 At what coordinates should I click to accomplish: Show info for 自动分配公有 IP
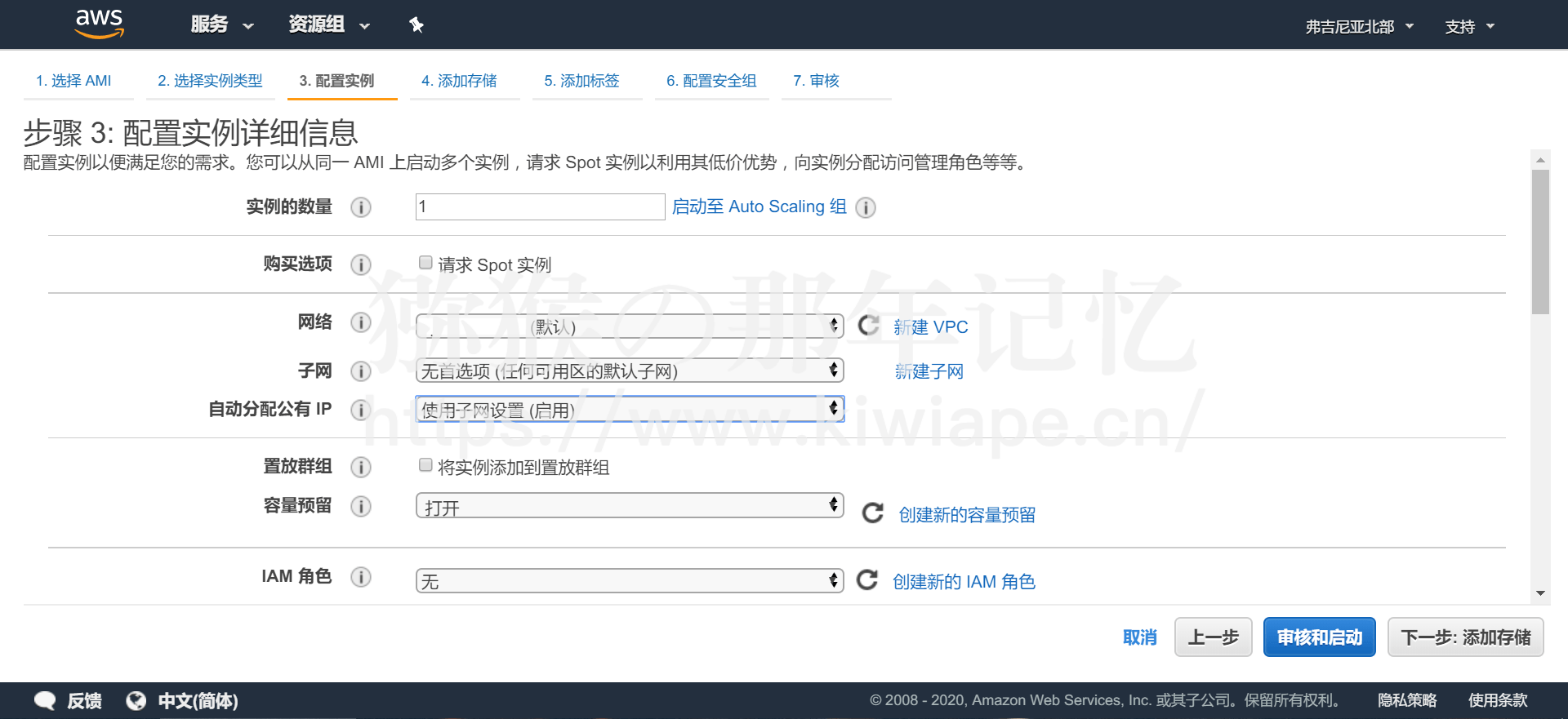tap(361, 410)
